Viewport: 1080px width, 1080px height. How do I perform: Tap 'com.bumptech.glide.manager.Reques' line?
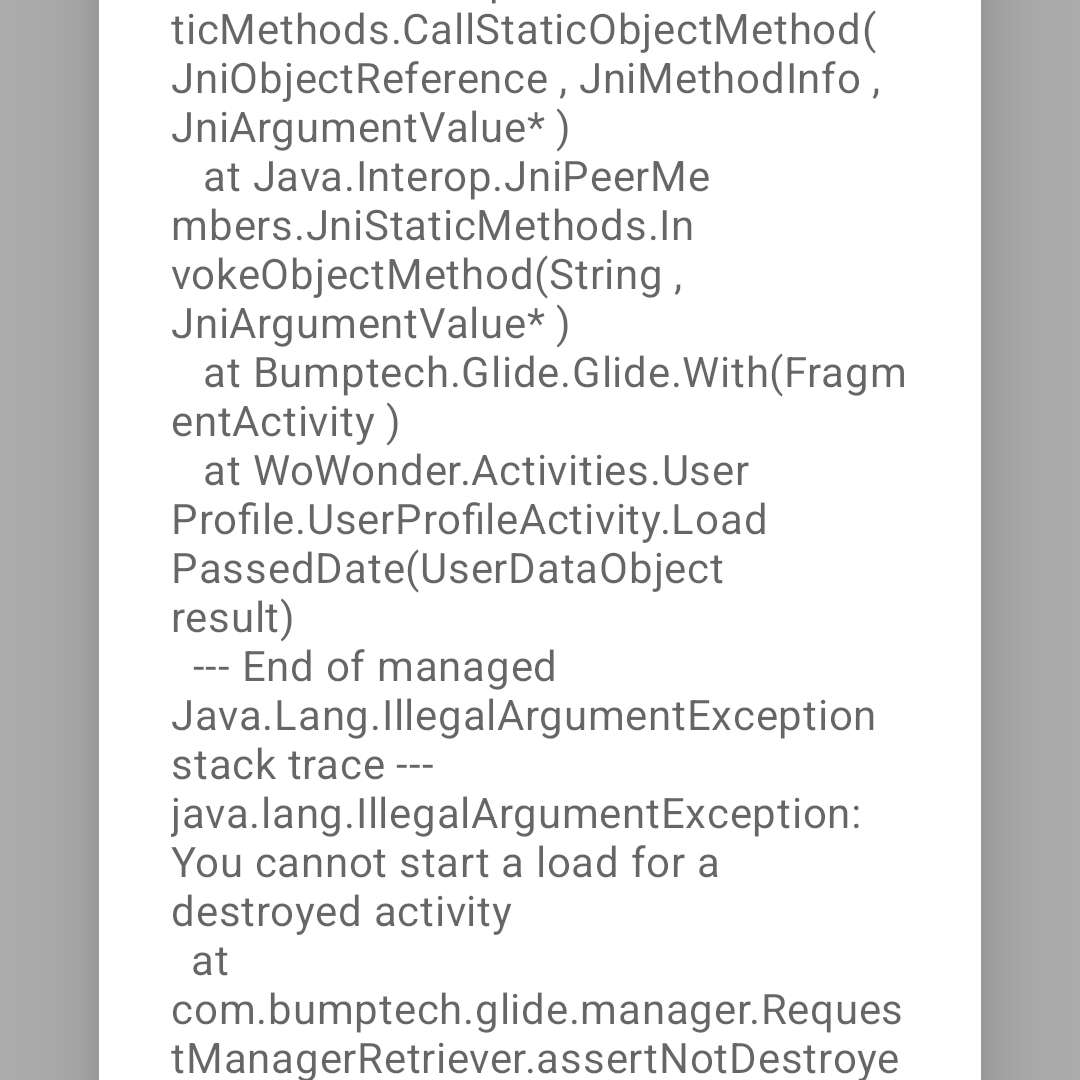[x=537, y=1012]
